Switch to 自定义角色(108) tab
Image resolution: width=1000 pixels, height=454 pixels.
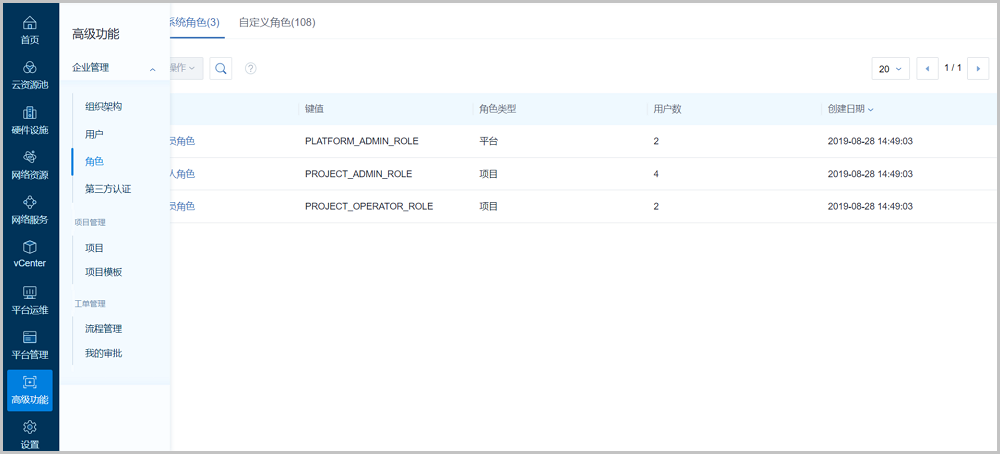pyautogui.click(x=277, y=22)
